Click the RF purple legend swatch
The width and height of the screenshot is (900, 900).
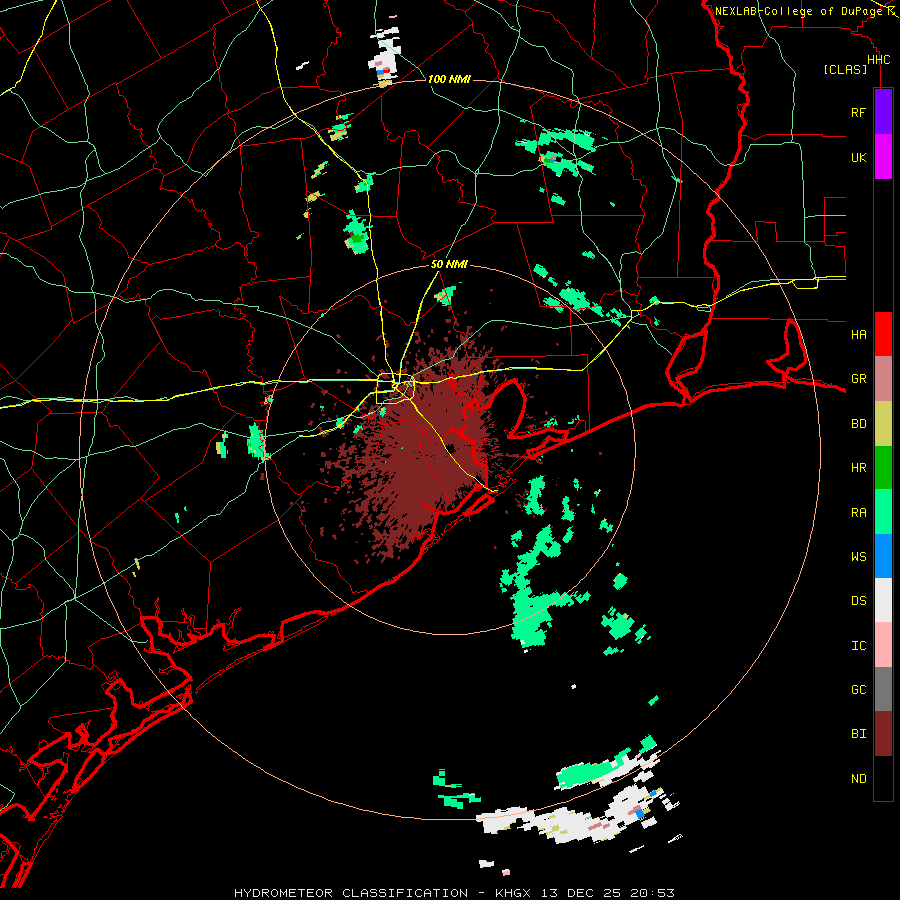tap(883, 112)
